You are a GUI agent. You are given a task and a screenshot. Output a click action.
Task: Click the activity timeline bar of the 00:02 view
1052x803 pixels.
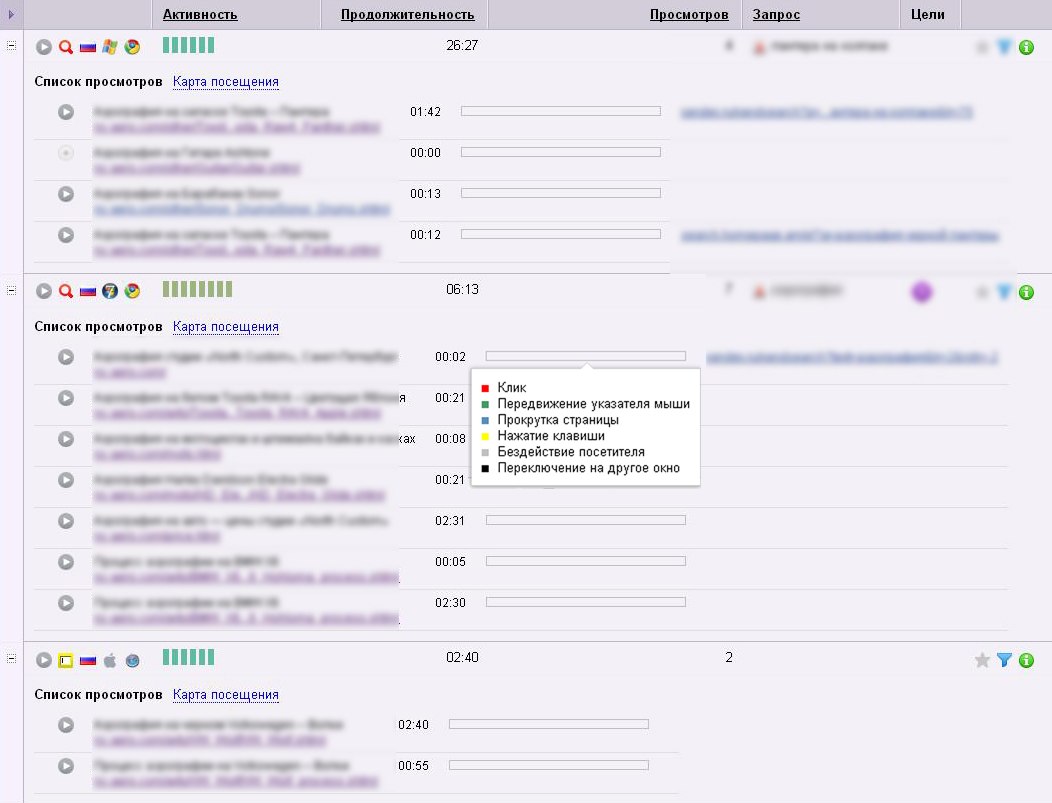pyautogui.click(x=586, y=356)
